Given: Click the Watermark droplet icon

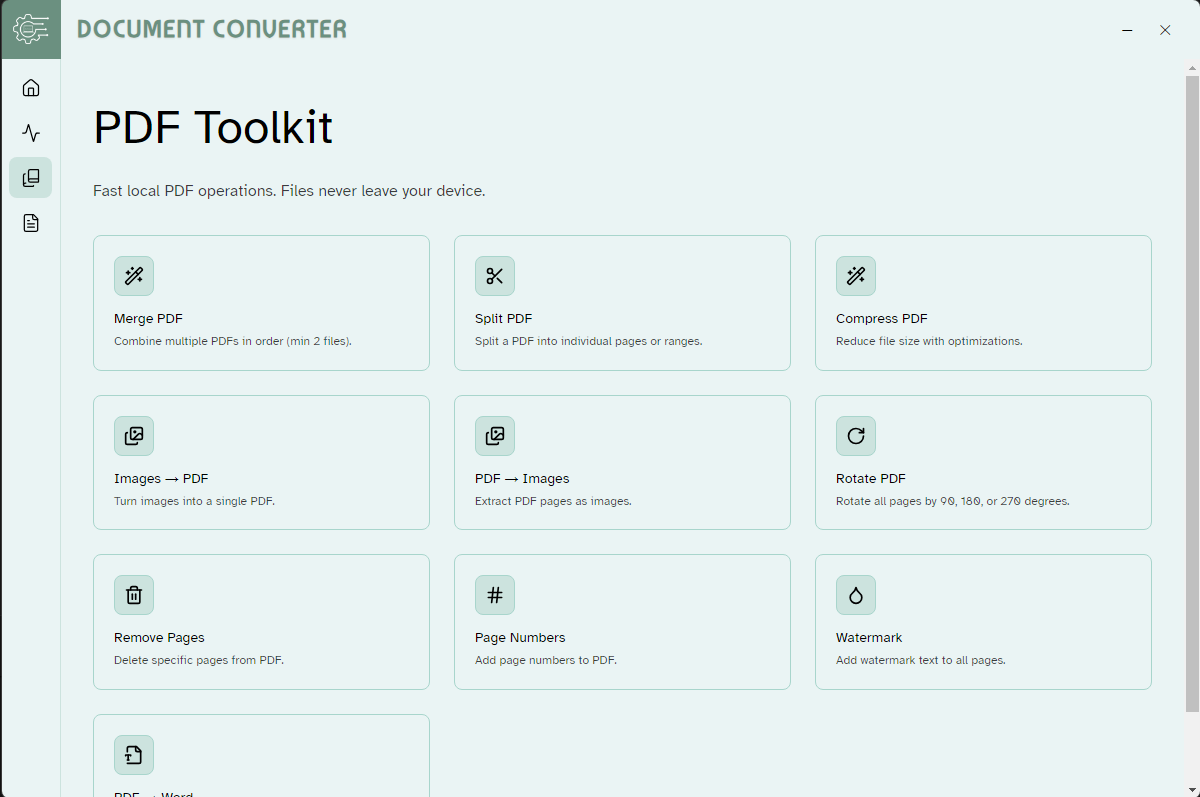Looking at the screenshot, I should [856, 595].
